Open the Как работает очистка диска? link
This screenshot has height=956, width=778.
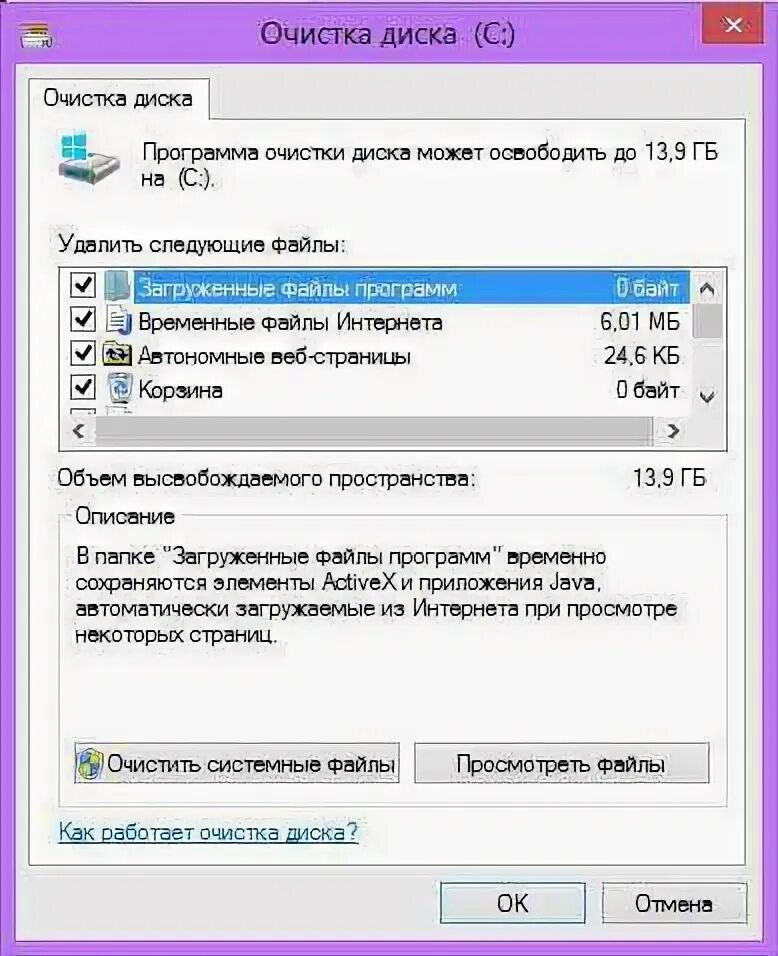pyautogui.click(x=208, y=832)
